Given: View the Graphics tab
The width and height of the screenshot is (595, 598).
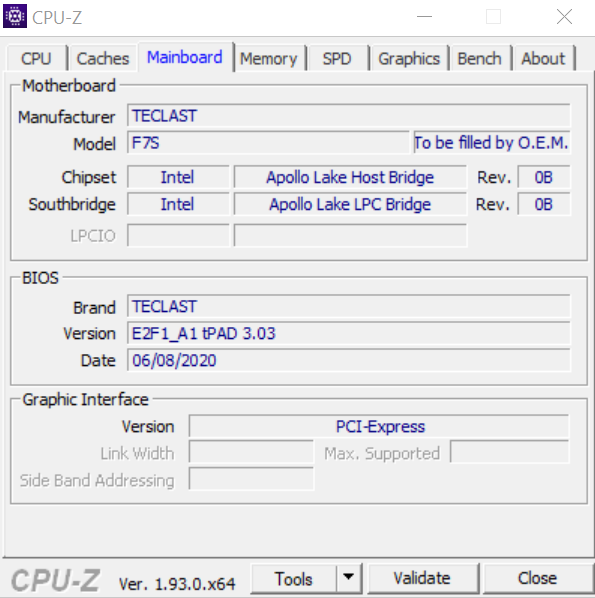Looking at the screenshot, I should [409, 59].
